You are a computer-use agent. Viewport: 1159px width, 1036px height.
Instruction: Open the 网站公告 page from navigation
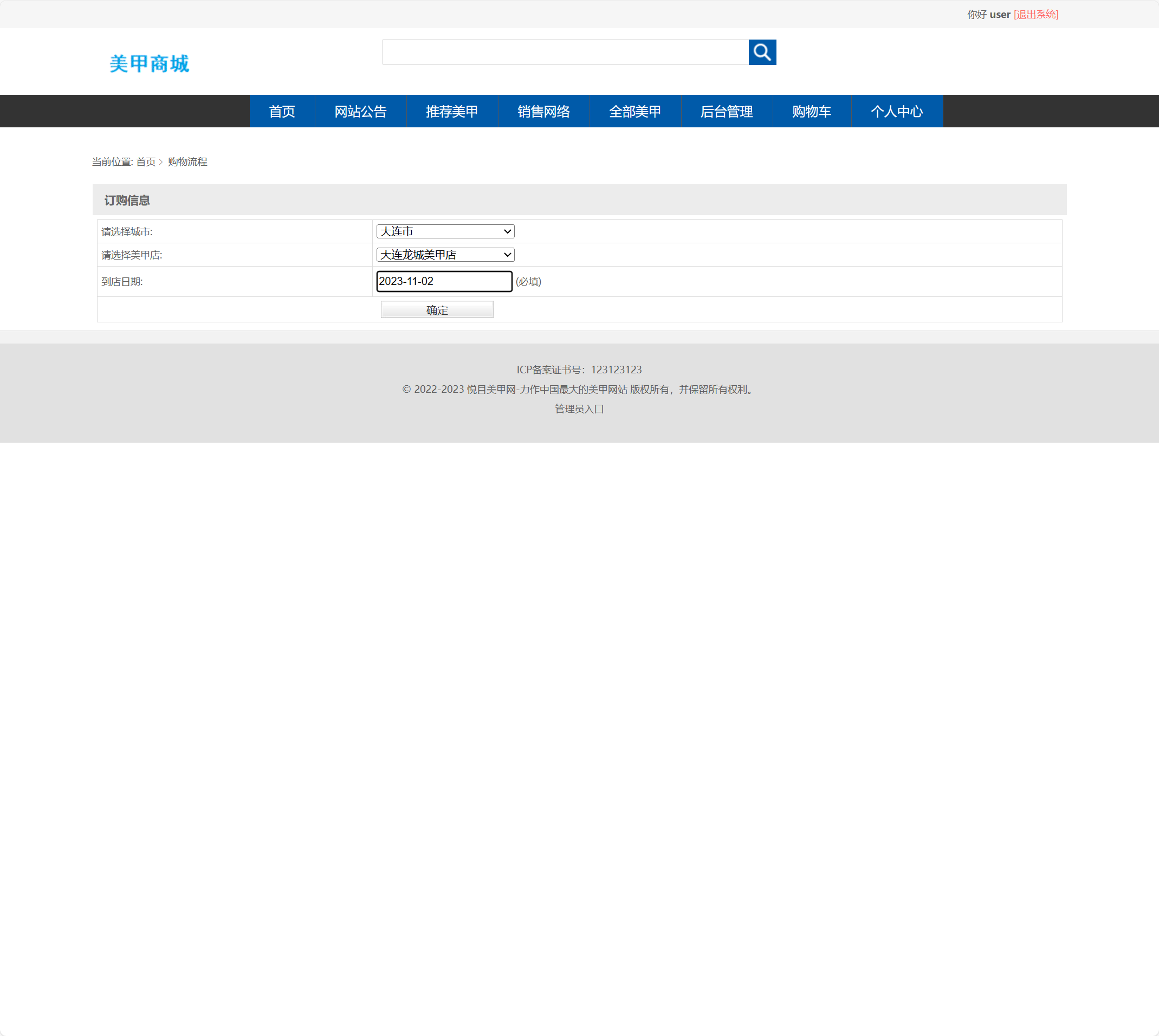(360, 111)
